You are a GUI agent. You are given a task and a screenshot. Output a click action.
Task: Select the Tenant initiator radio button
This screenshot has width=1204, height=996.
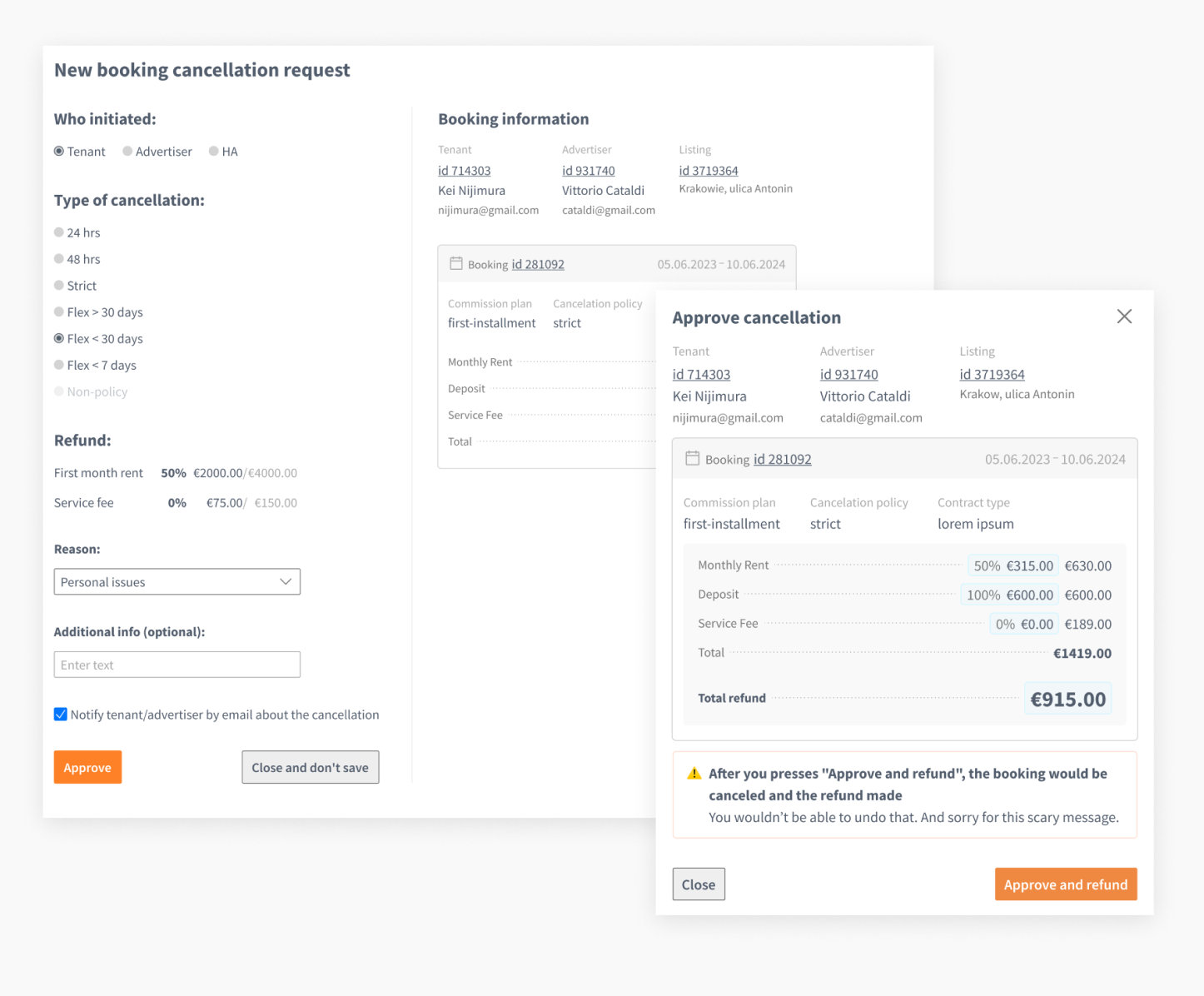59,152
